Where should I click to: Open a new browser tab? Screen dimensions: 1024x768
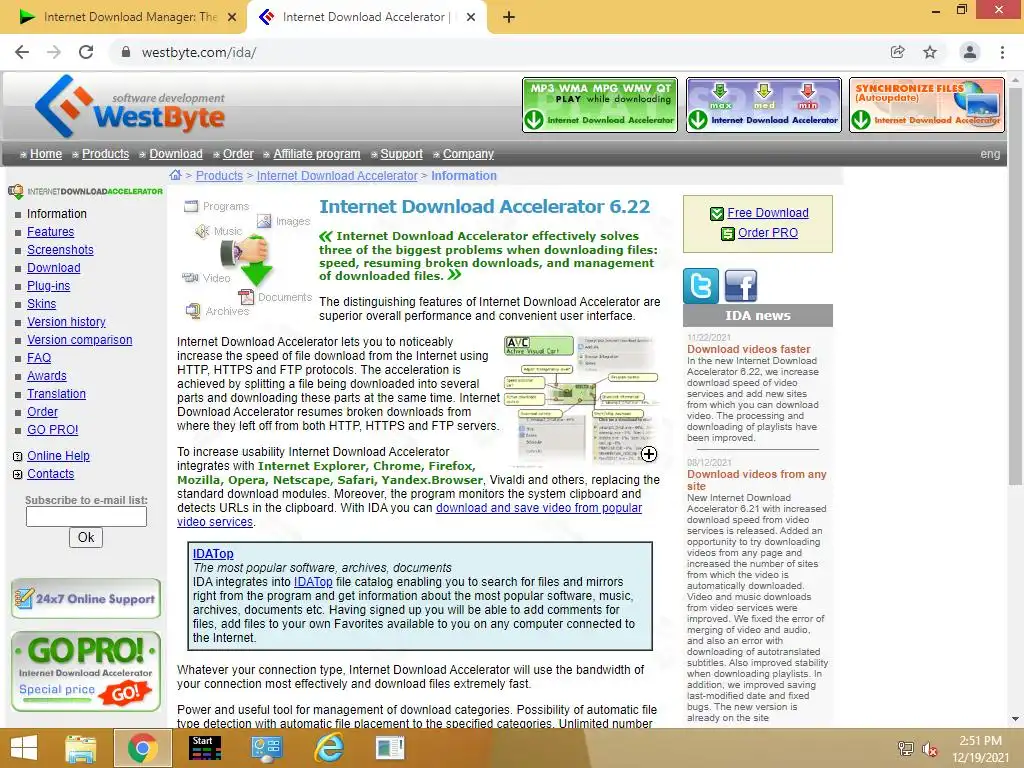click(x=509, y=17)
